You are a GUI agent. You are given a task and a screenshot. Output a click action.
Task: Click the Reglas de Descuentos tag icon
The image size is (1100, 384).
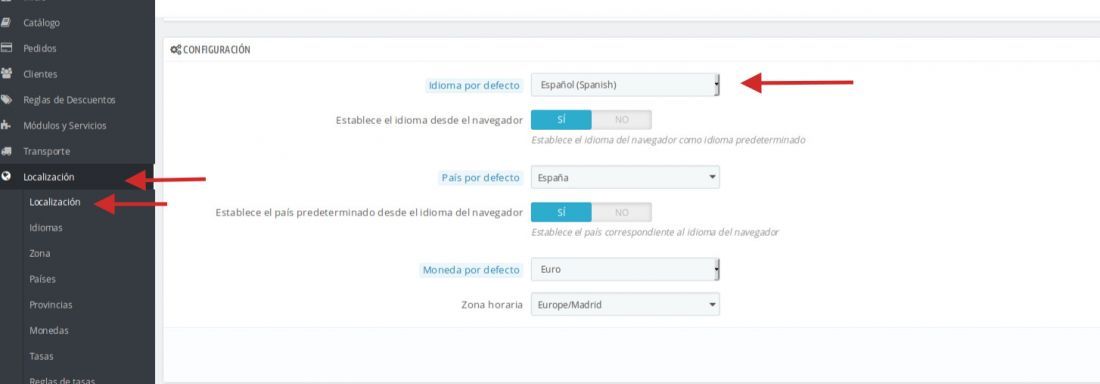pos(6,100)
